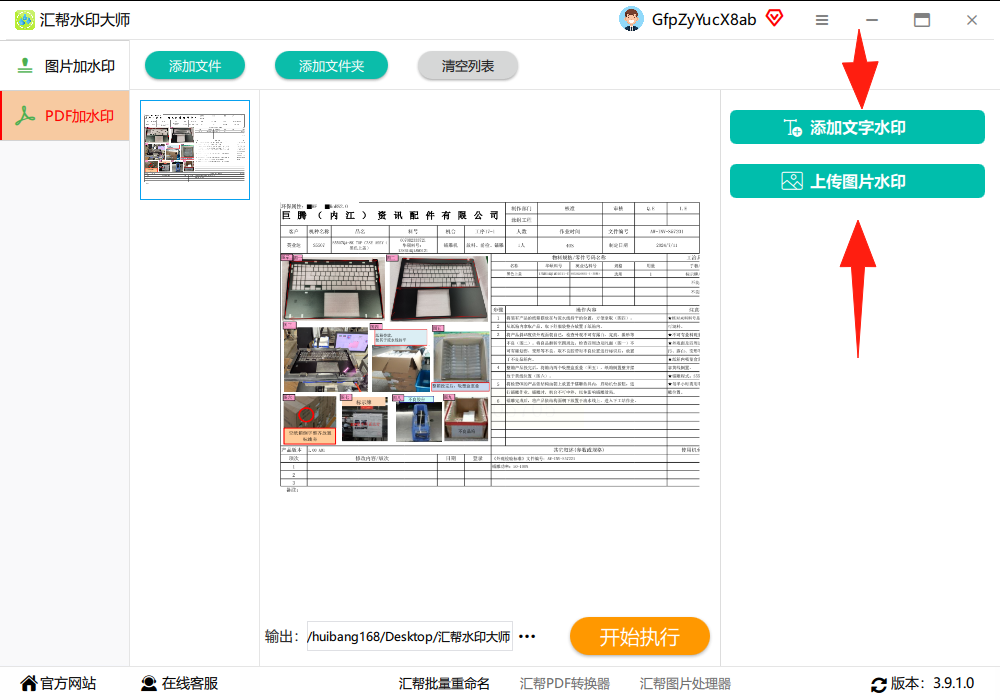1000x700 pixels.
Task: Click the version refresh icon
Action: [879, 685]
